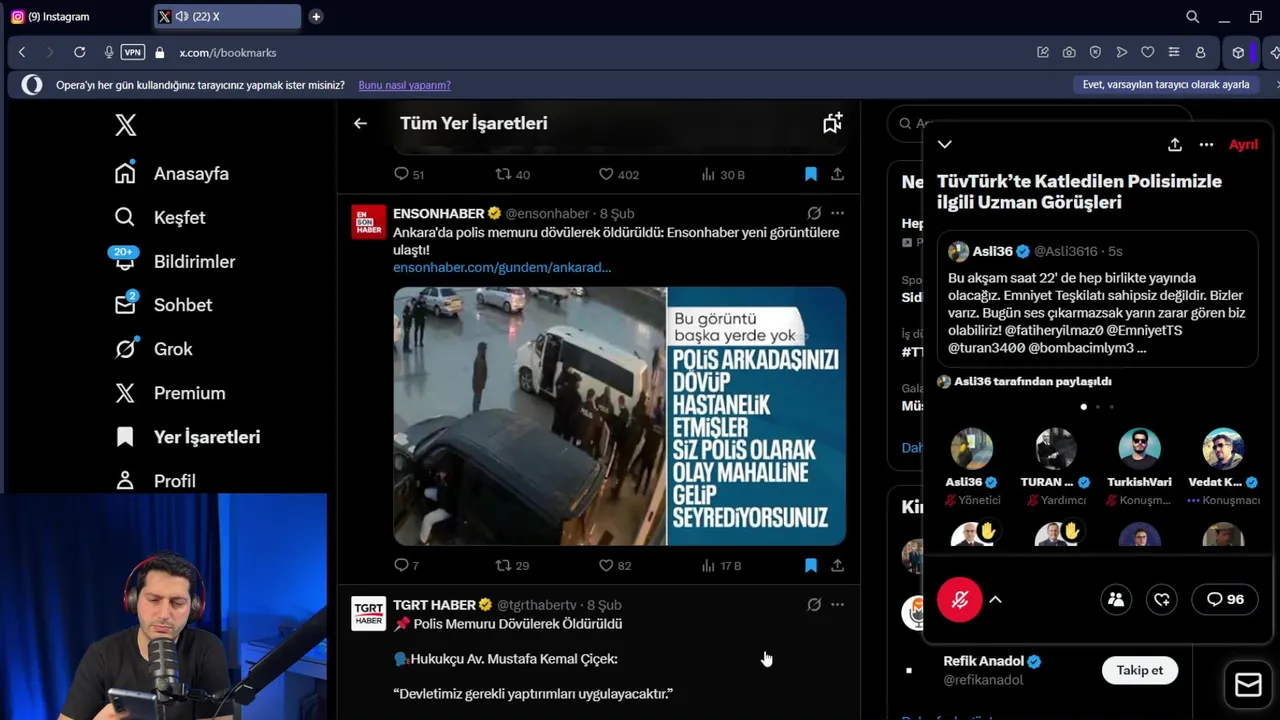The height and width of the screenshot is (720, 1280).
Task: Open the ensonhaber.com/gundem/ankarad... link
Action: 502,267
